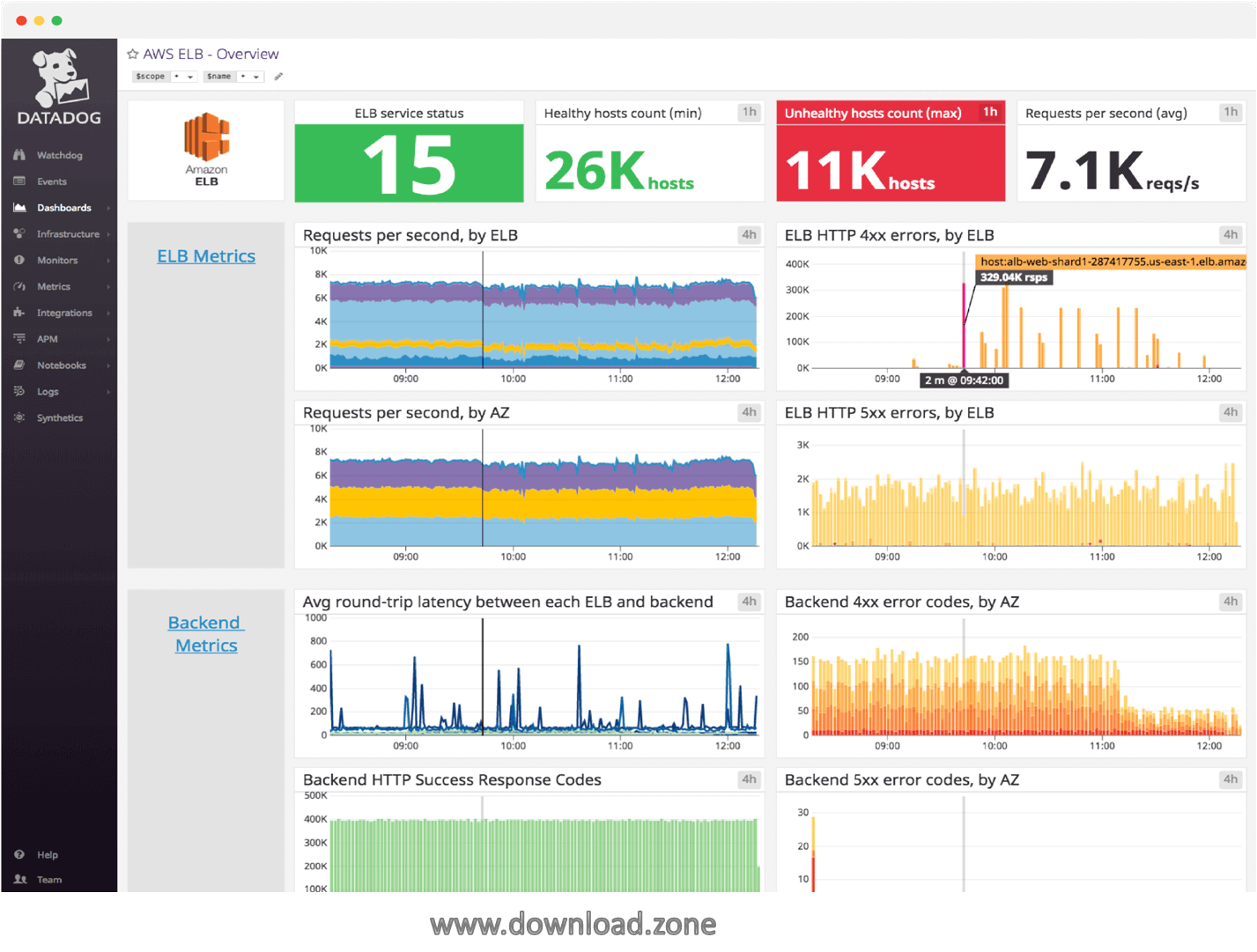1257x952 pixels.
Task: Click the Metrics gauge icon
Action: (x=19, y=286)
